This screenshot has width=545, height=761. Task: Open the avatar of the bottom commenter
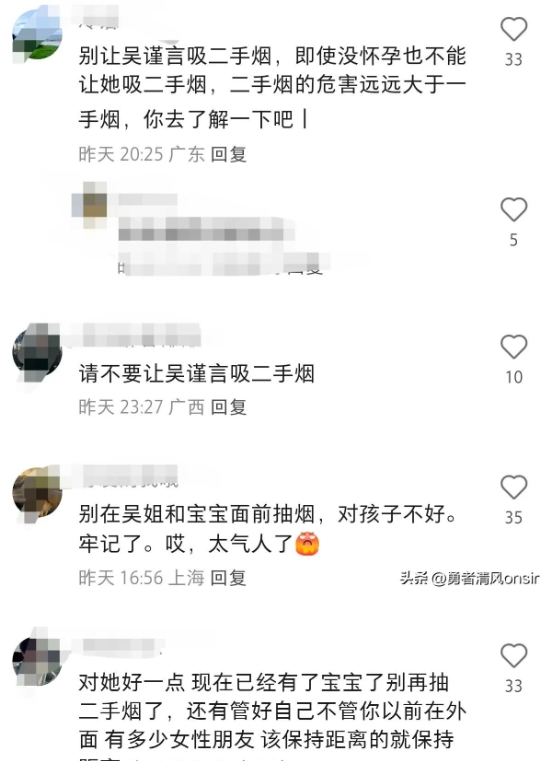[x=37, y=661]
